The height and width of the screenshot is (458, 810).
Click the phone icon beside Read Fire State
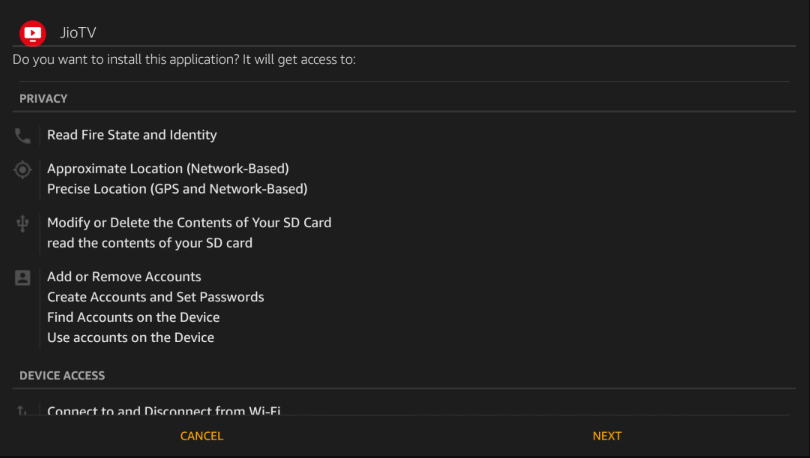click(x=23, y=136)
